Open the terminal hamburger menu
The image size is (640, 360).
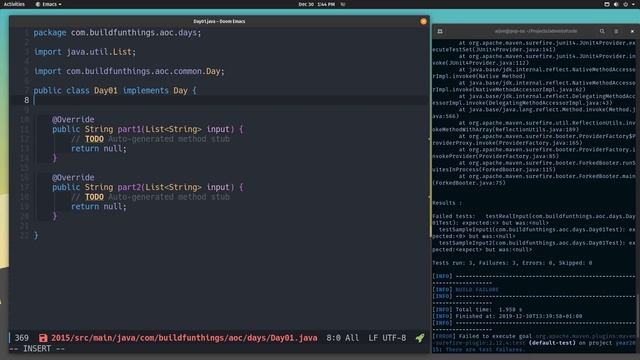[x=616, y=31]
